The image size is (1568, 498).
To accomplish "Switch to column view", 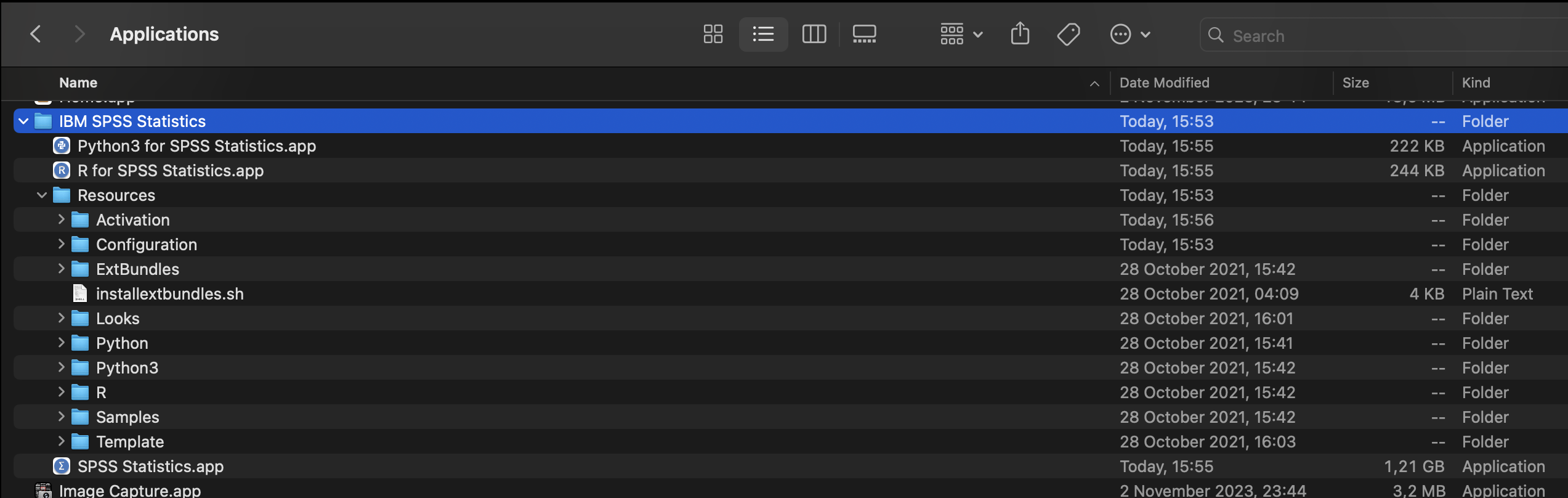I will [814, 34].
